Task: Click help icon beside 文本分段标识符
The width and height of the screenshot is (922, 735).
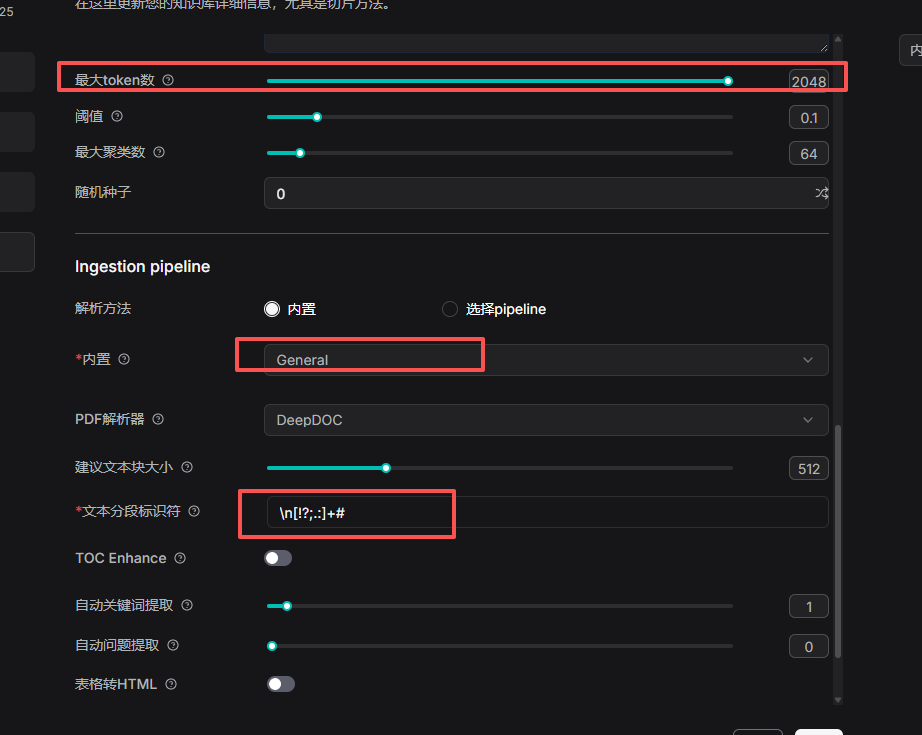Action: 194,511
